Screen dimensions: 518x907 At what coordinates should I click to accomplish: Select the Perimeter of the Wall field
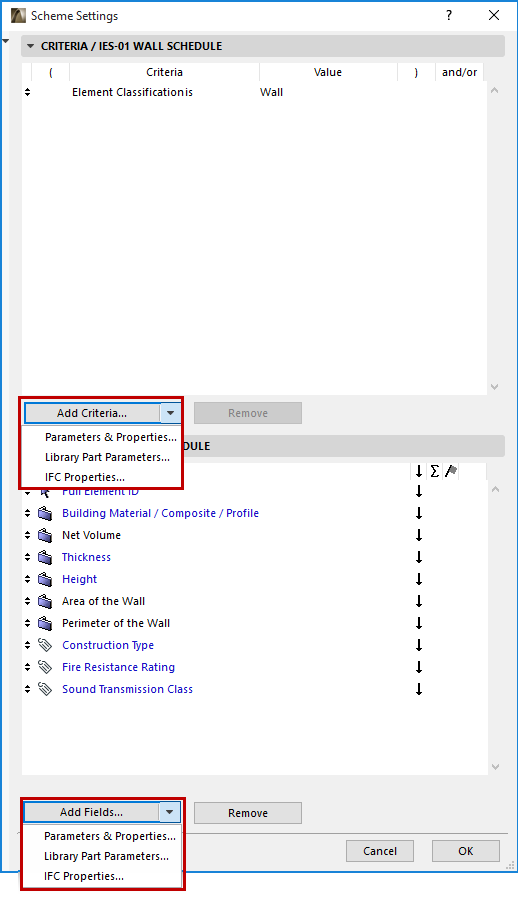click(116, 623)
